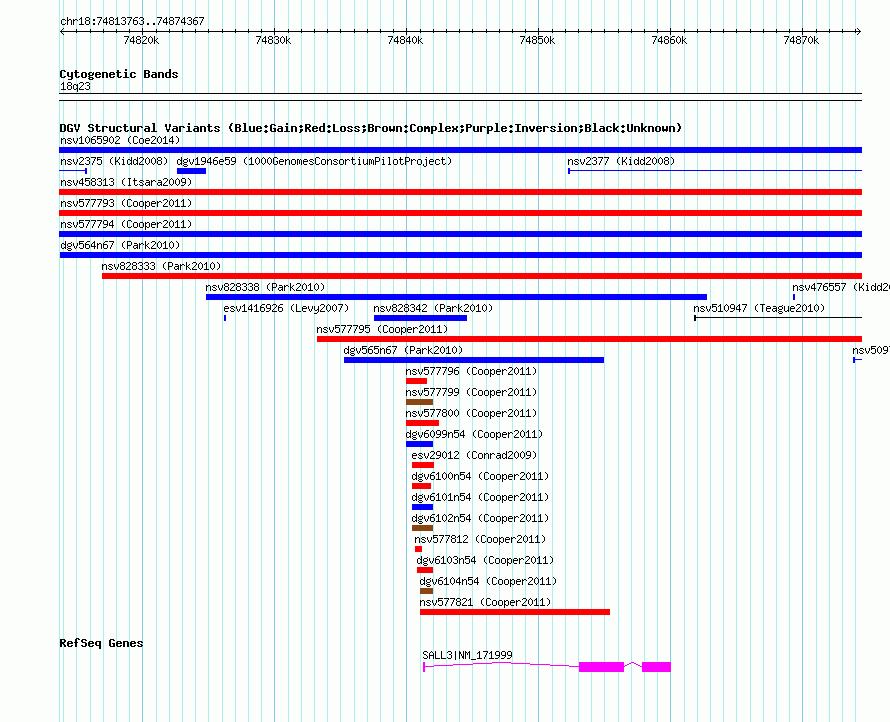Select the 18q23 band label

pyautogui.click(x=75, y=86)
